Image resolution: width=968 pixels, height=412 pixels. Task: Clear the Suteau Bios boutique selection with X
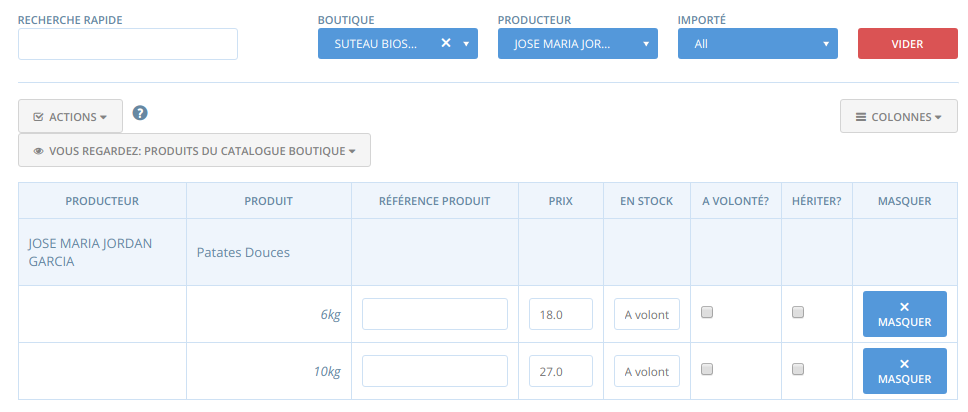pyautogui.click(x=446, y=43)
